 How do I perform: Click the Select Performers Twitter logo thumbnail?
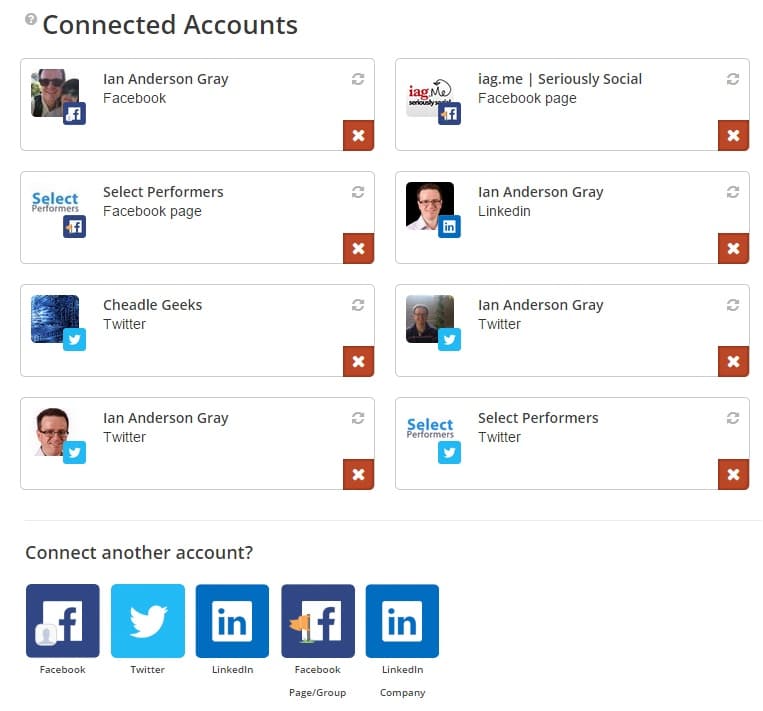430,428
